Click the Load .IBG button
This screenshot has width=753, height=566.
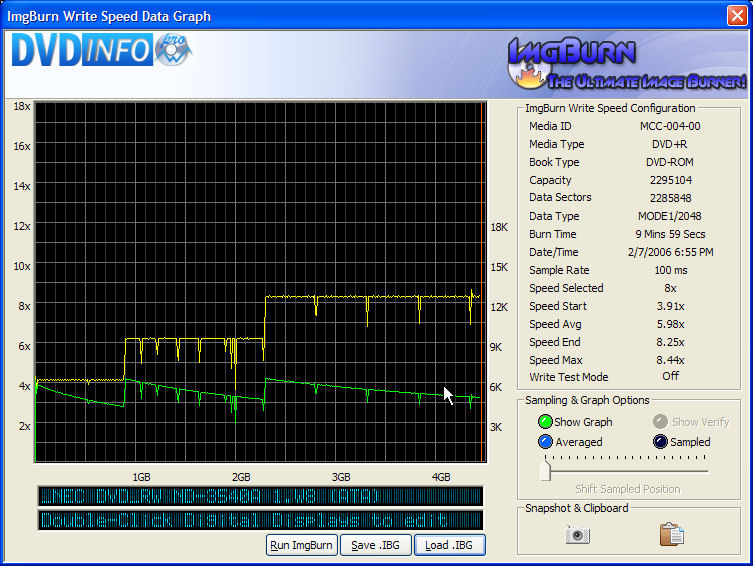[449, 545]
